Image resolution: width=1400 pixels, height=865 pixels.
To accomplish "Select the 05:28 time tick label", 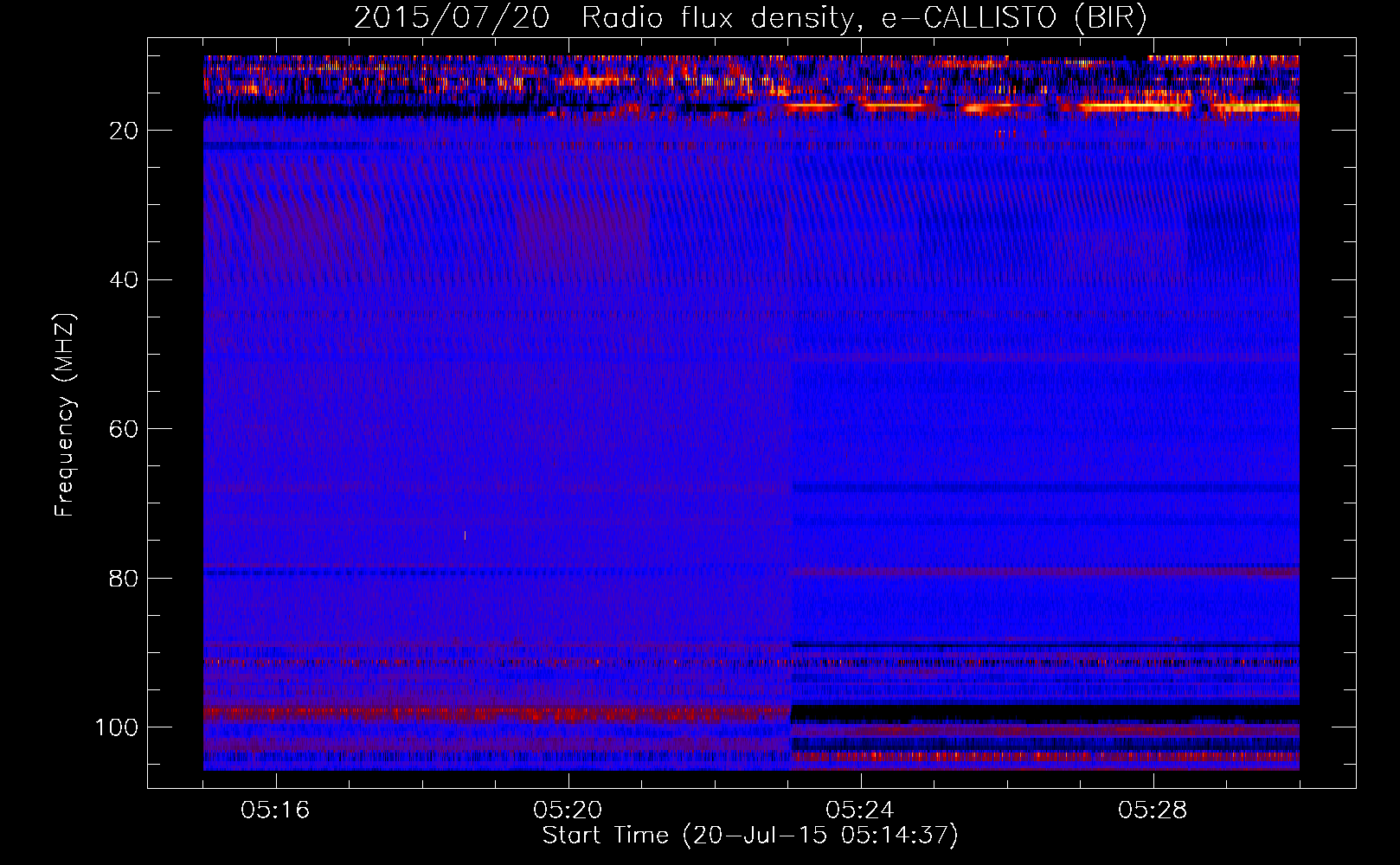I will pos(1153,811).
